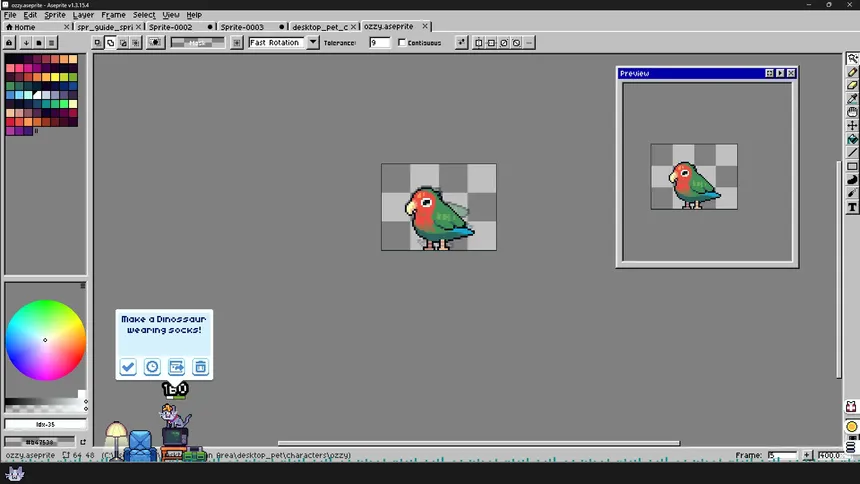The width and height of the screenshot is (860, 484).
Task: Choose the Text tool
Action: click(x=852, y=207)
